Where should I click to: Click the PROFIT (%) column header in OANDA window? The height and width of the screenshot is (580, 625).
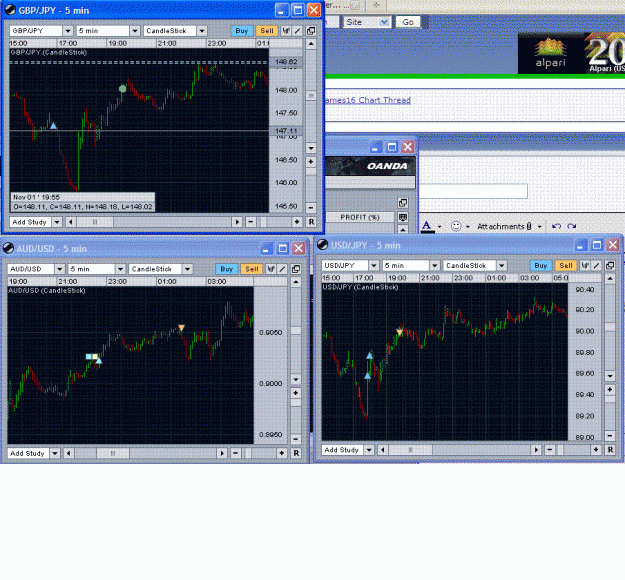click(360, 217)
